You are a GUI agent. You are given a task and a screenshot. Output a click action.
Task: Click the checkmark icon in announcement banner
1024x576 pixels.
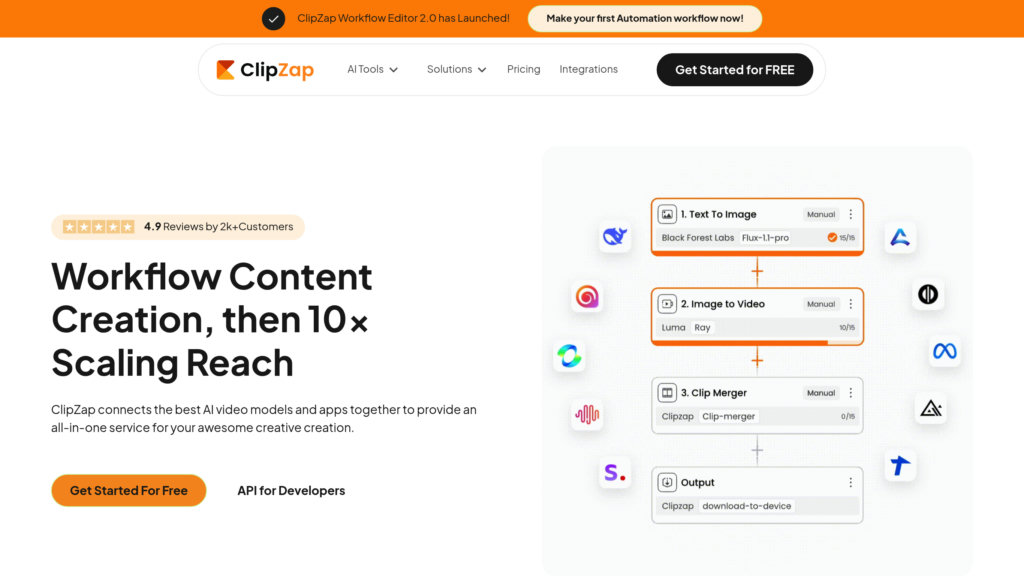[x=273, y=18]
